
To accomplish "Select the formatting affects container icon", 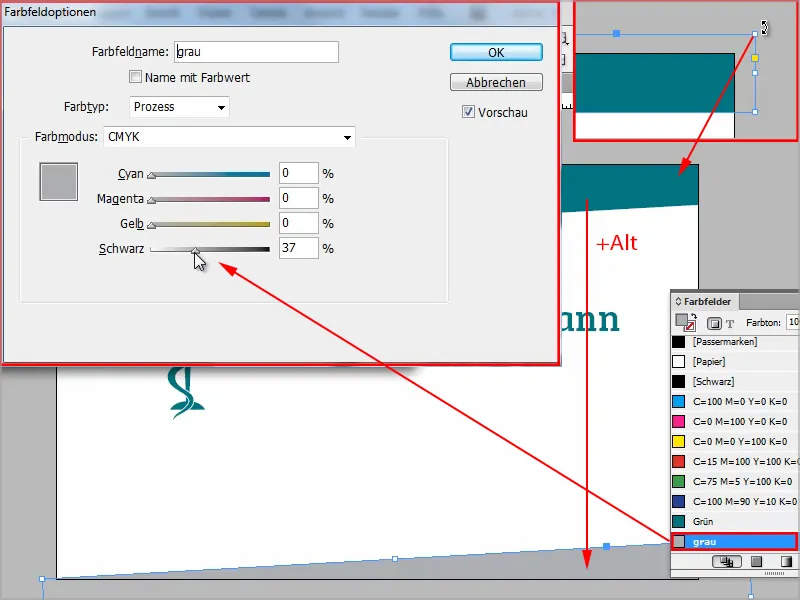I will [x=714, y=323].
